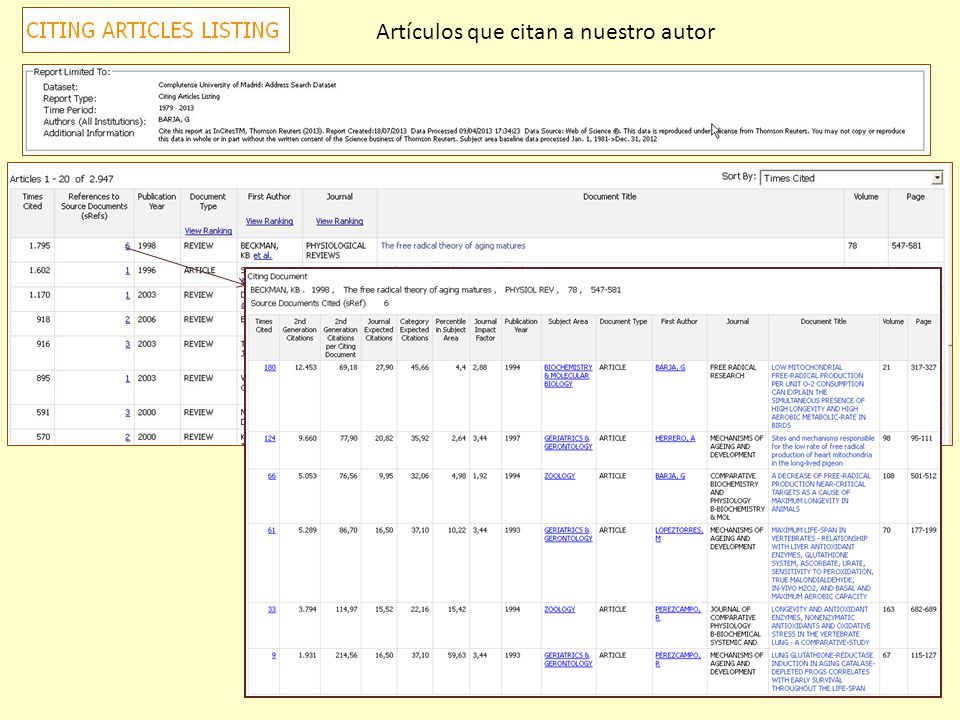Open Geriatrics & Gerontology link in the 9-citations row

[x=568, y=659]
